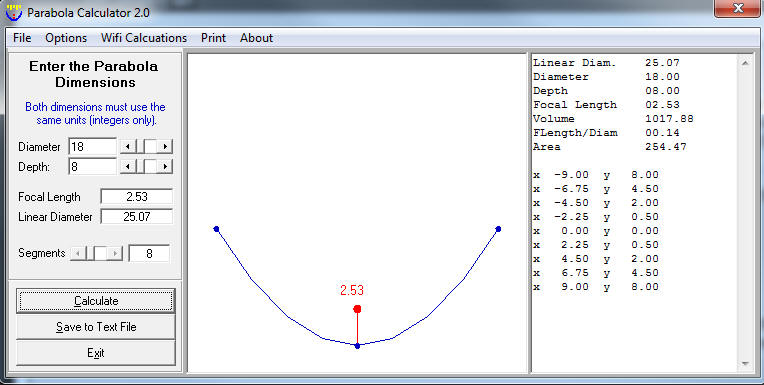Screen dimensions: 764x385
Task: Click the Linear Diam. 25.07 result line
Action: tap(606, 63)
